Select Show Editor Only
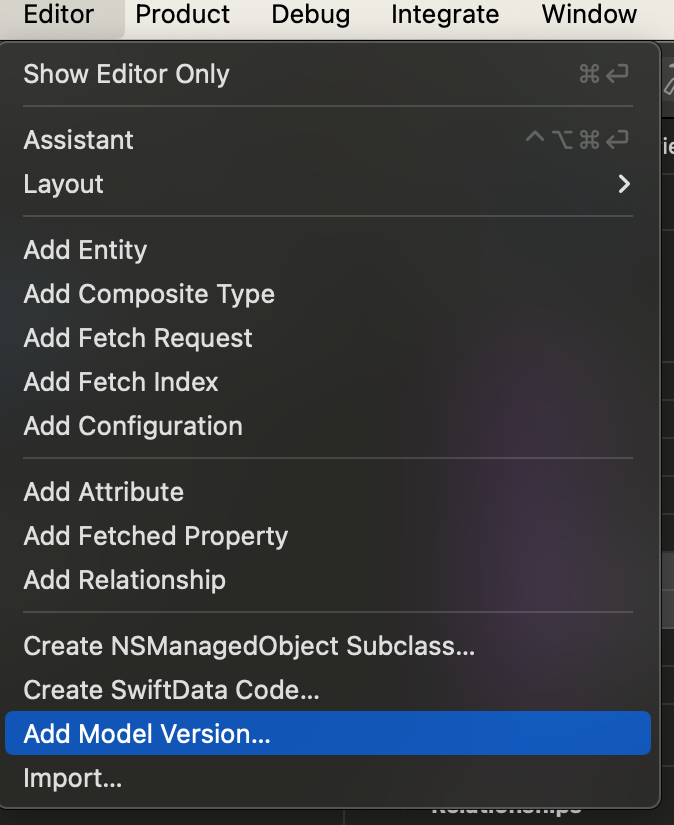 point(126,74)
